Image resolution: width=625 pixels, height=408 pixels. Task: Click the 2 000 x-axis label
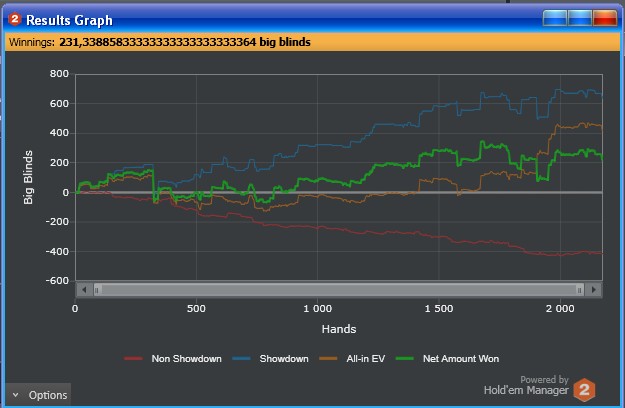[560, 308]
